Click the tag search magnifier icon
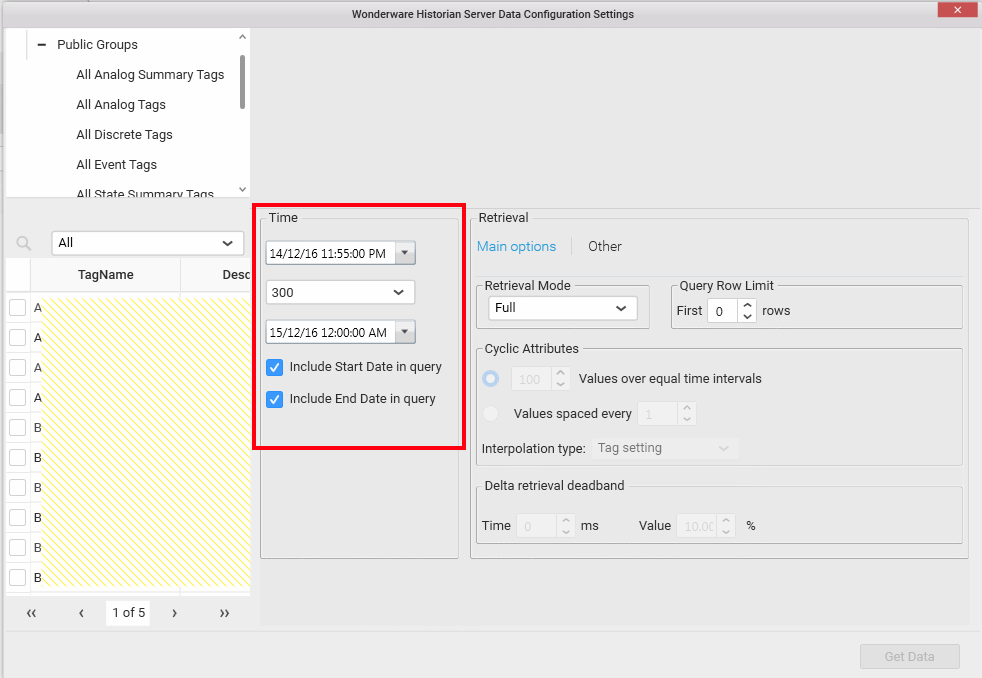The image size is (982, 678). pyautogui.click(x=24, y=243)
